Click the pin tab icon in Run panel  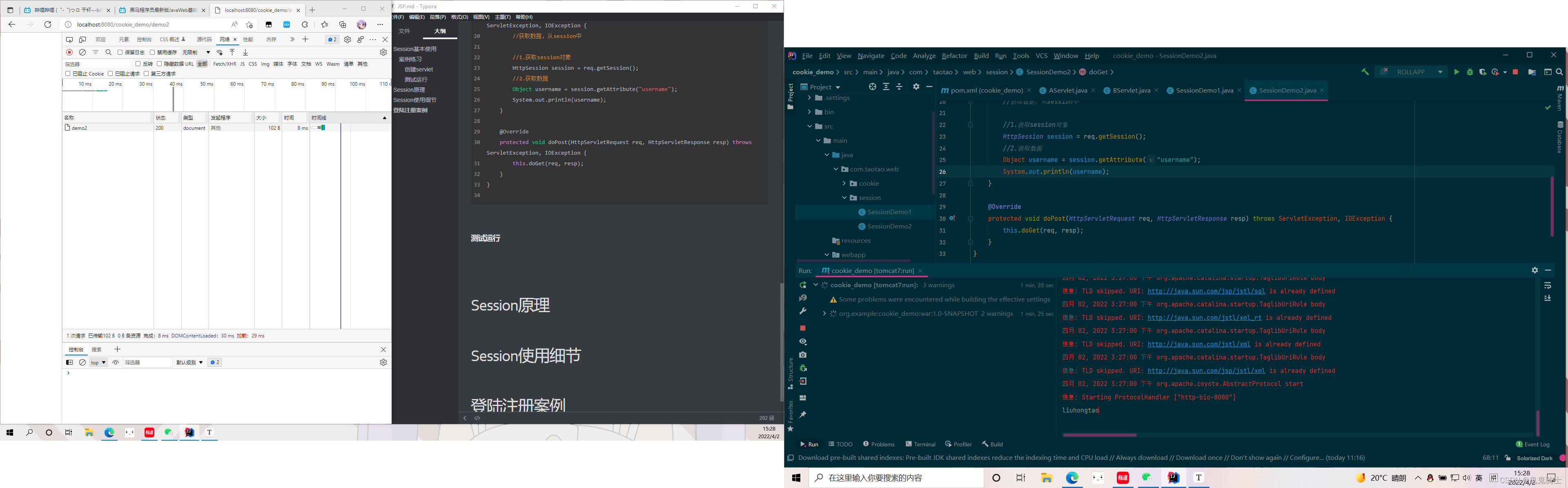(x=803, y=415)
